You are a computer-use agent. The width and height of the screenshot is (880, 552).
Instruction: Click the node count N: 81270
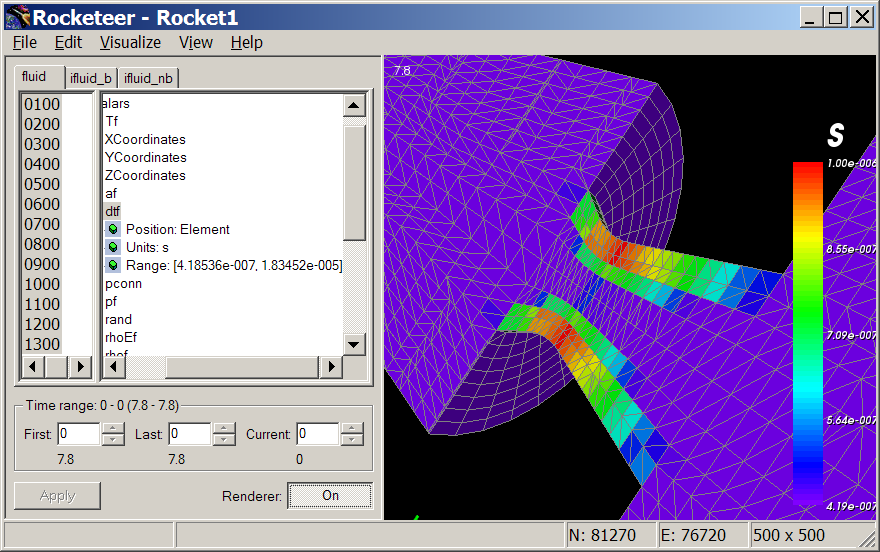pos(603,535)
